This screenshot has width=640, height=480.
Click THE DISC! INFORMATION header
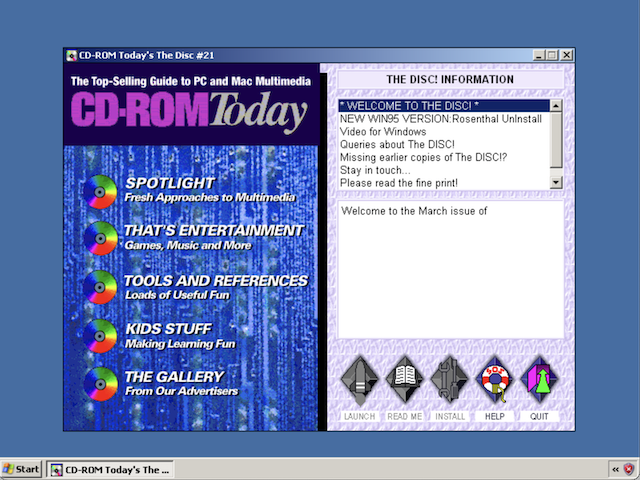tap(450, 79)
